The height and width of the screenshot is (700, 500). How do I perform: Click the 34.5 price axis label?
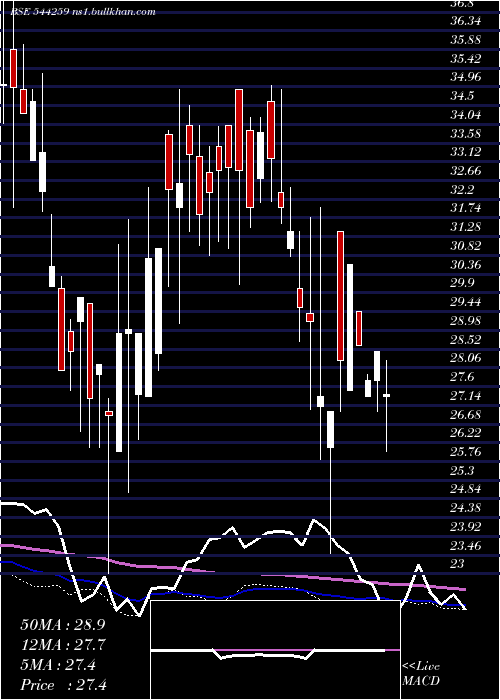[x=462, y=96]
